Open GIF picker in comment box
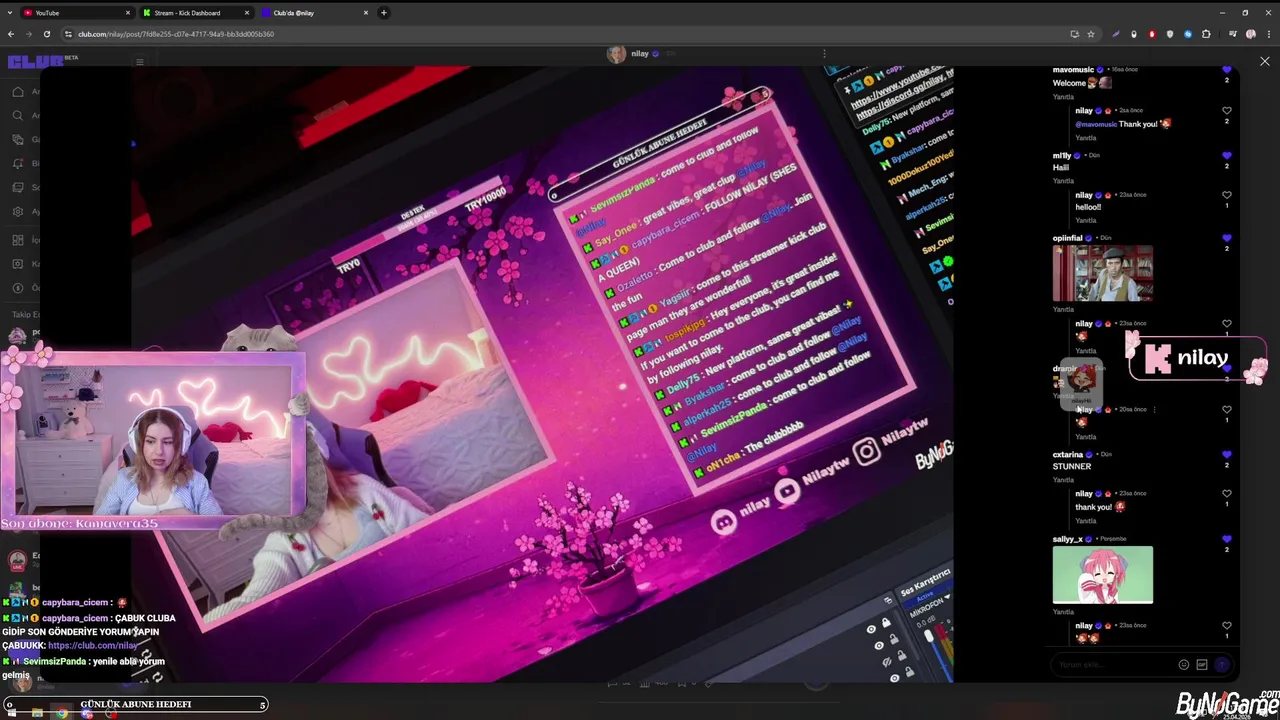Screen dimensions: 1280x720 click(x=1202, y=665)
